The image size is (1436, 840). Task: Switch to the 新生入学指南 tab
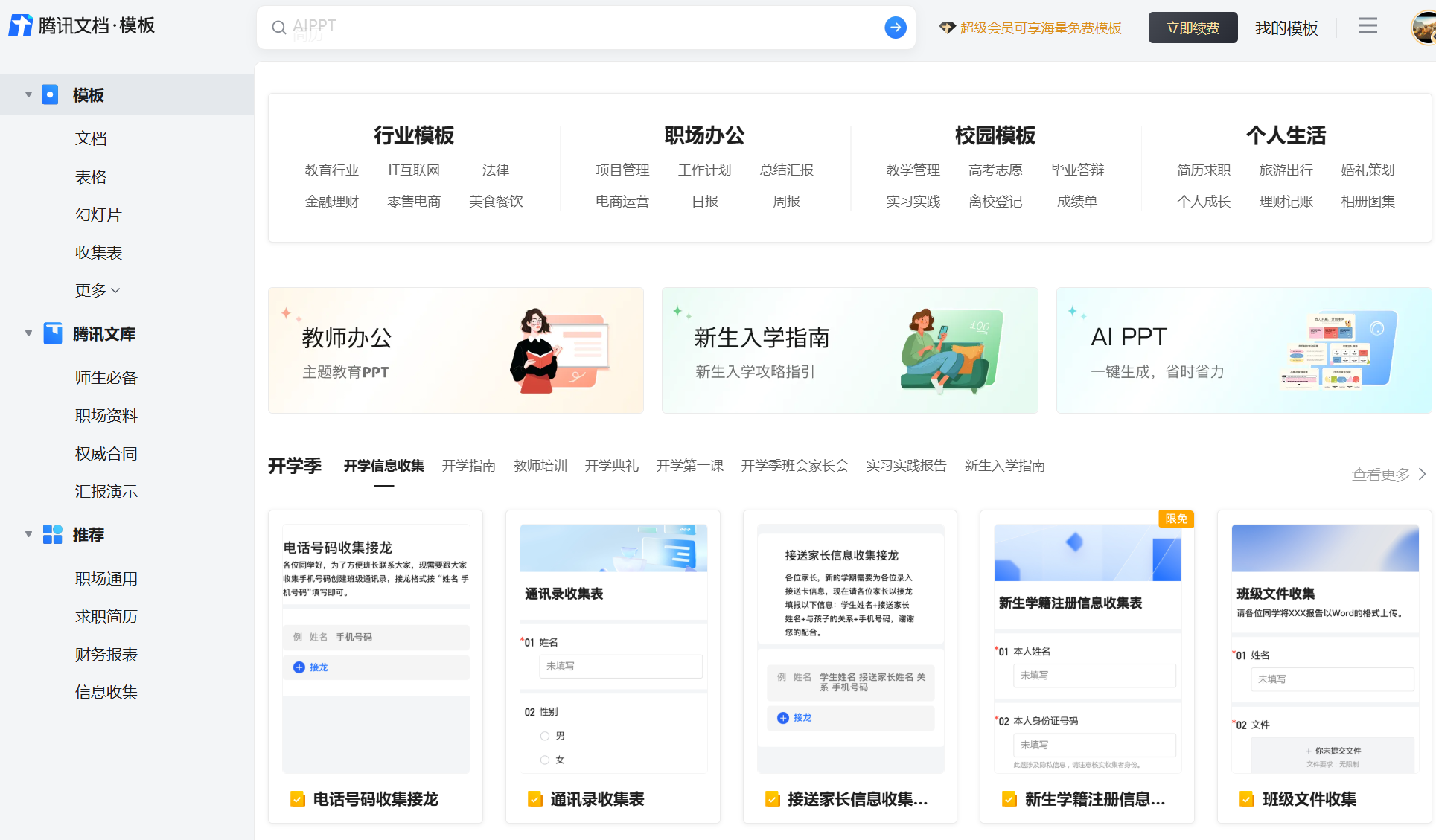1005,466
